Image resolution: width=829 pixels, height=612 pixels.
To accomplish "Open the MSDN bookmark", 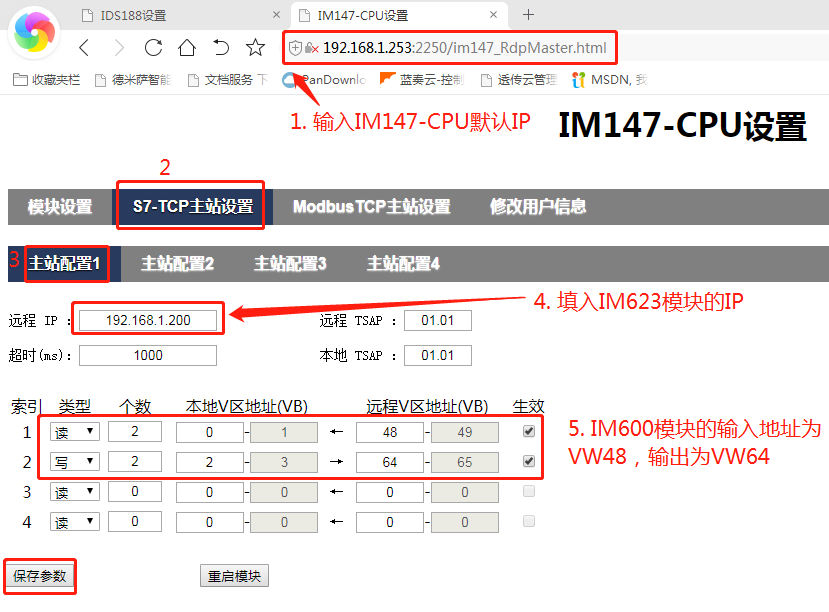I will tap(609, 80).
